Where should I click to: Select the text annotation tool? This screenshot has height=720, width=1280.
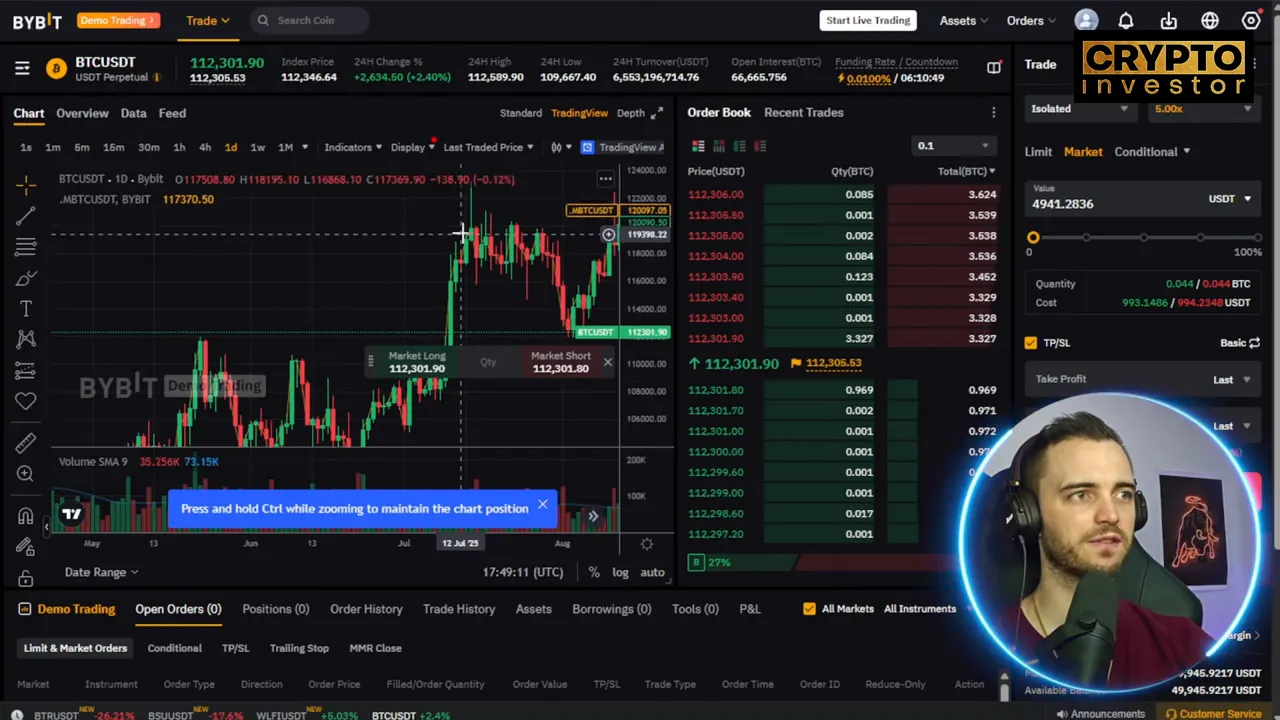click(26, 308)
